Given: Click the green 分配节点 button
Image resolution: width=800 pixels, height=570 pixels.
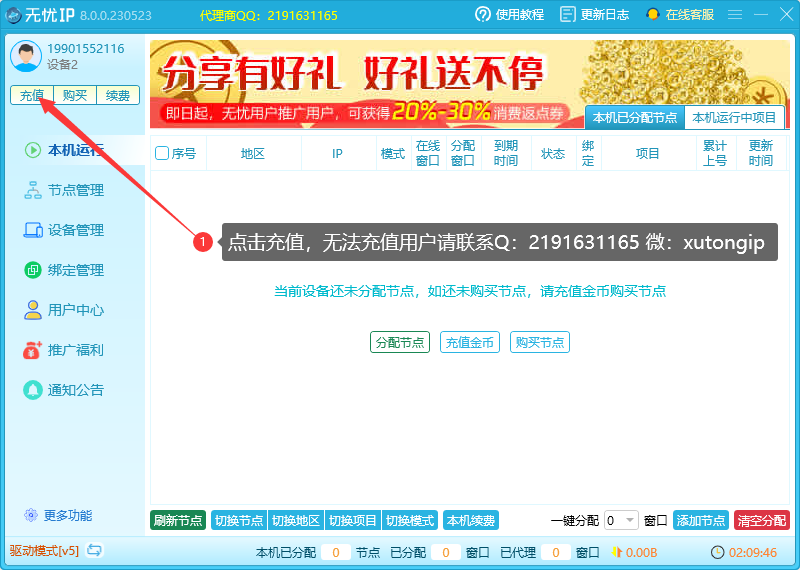Looking at the screenshot, I should click(400, 342).
